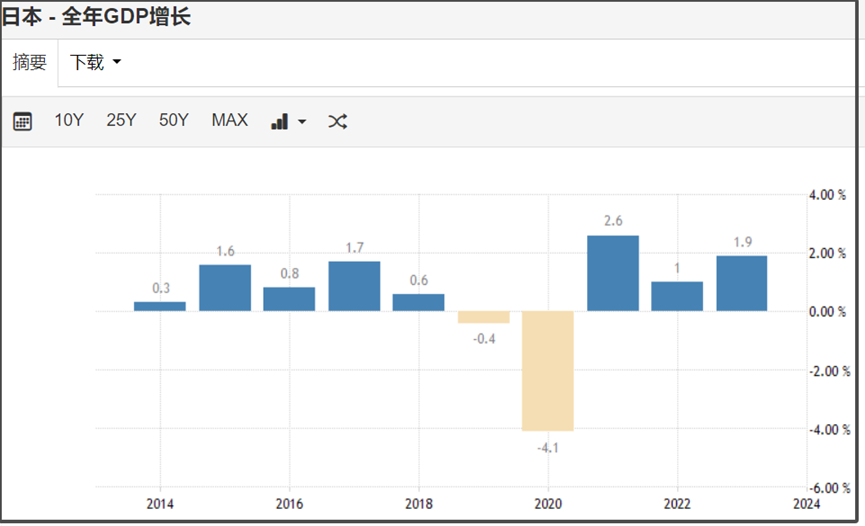The height and width of the screenshot is (526, 865).
Task: Click the 2019 bar showing -0.4
Action: coord(484,317)
